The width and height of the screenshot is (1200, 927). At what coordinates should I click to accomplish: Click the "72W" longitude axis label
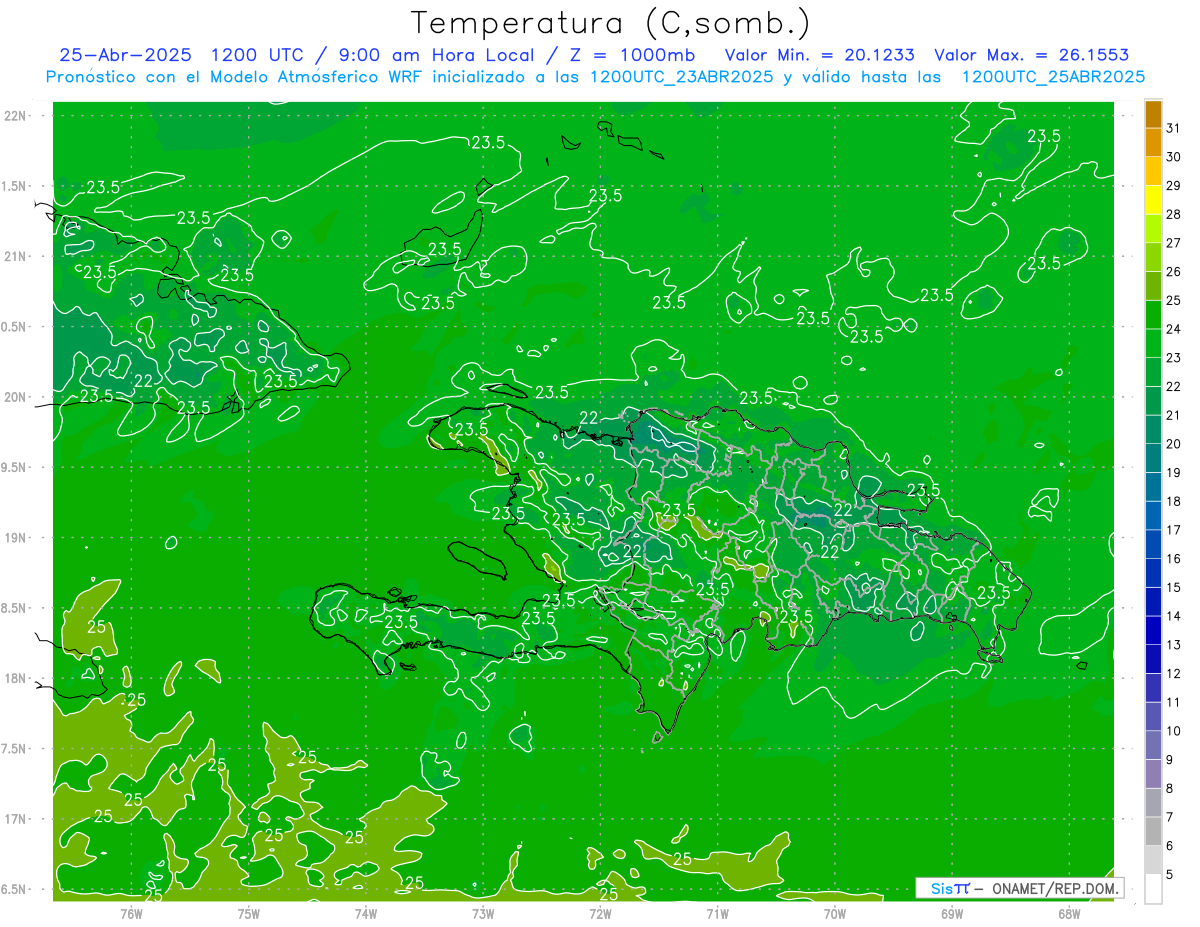click(x=600, y=913)
